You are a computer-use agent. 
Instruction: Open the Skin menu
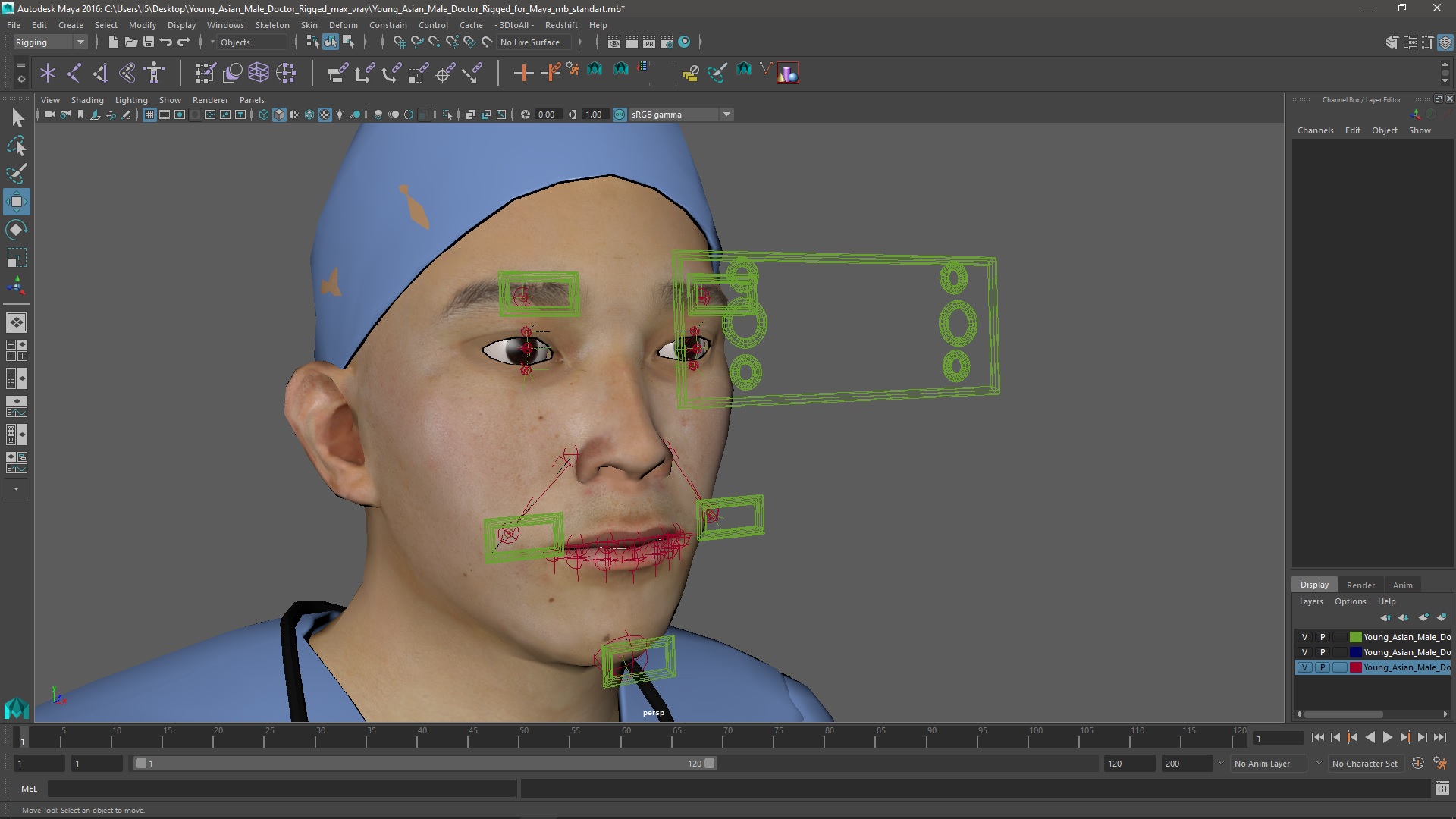pyautogui.click(x=309, y=25)
